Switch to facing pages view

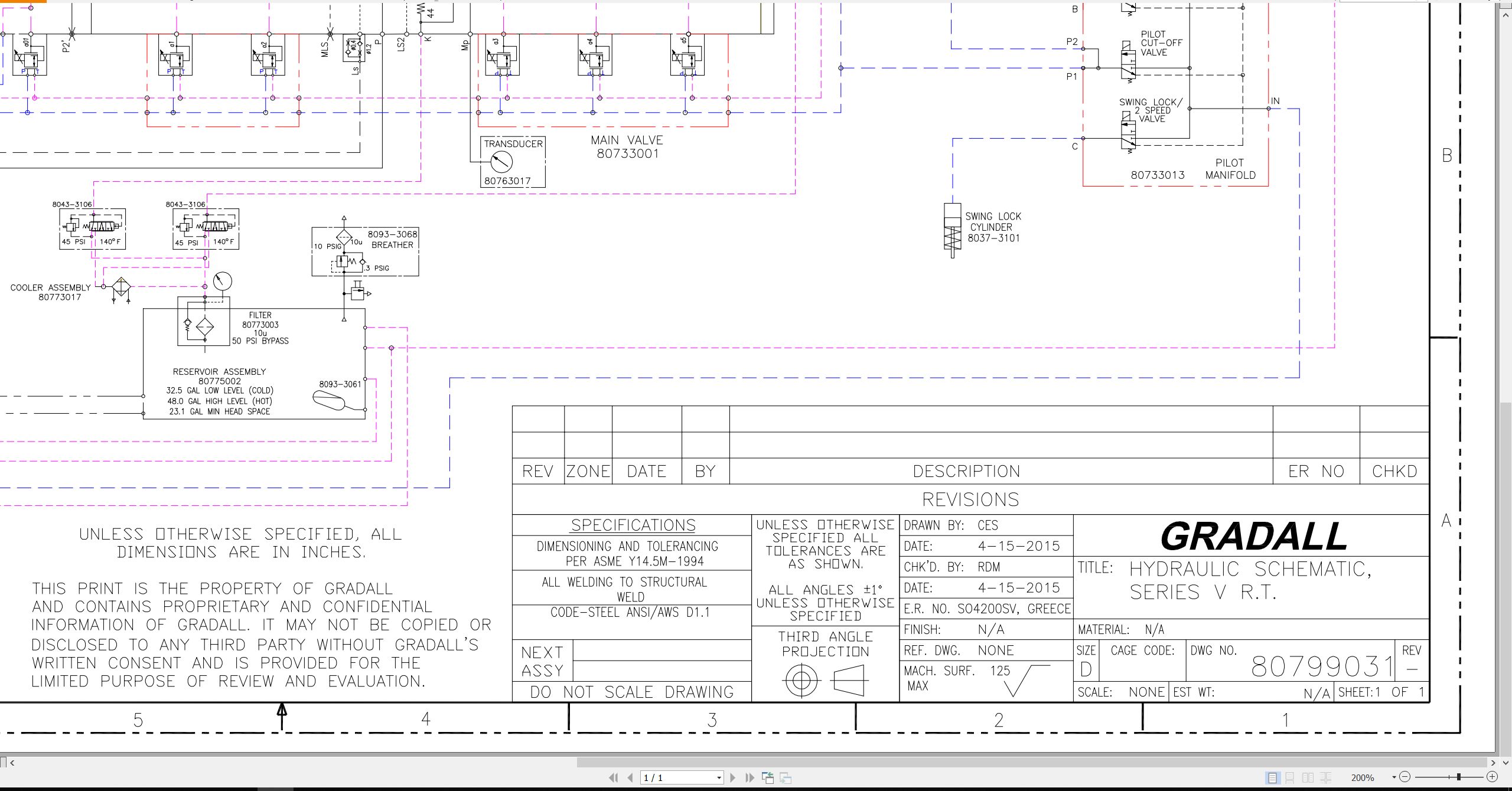(1308, 777)
